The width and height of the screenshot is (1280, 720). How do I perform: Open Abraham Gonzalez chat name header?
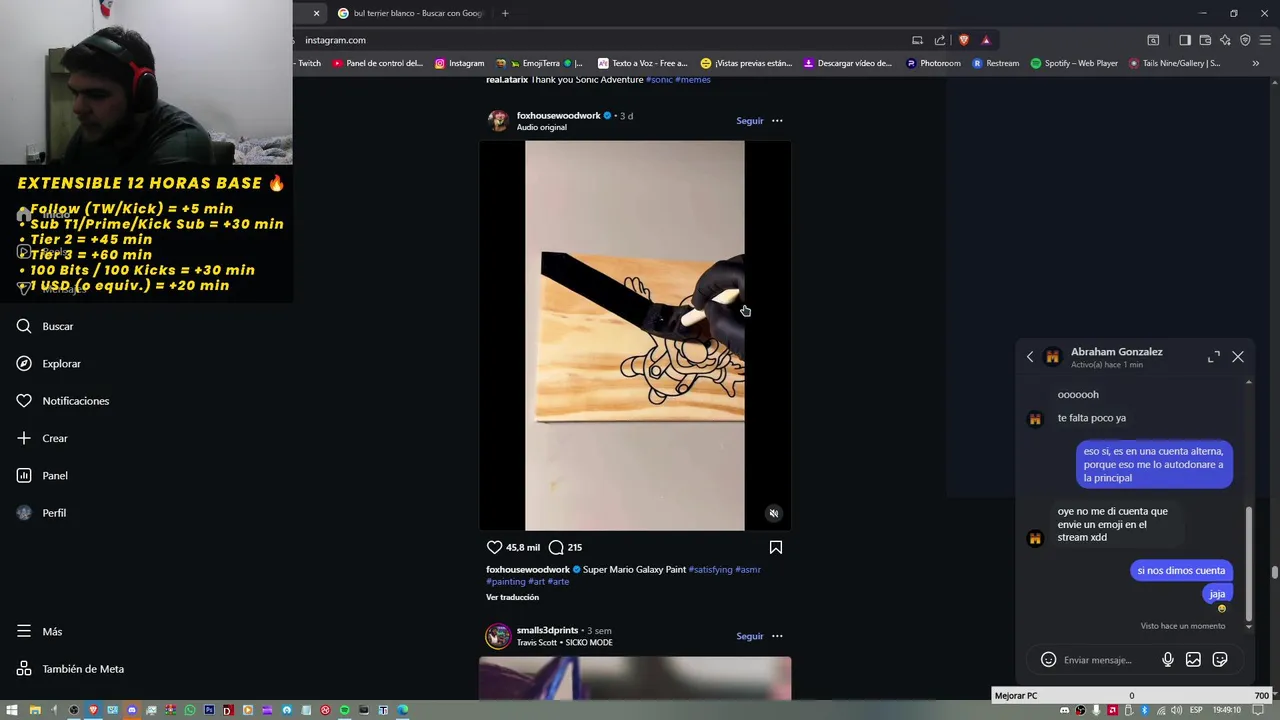(1116, 352)
